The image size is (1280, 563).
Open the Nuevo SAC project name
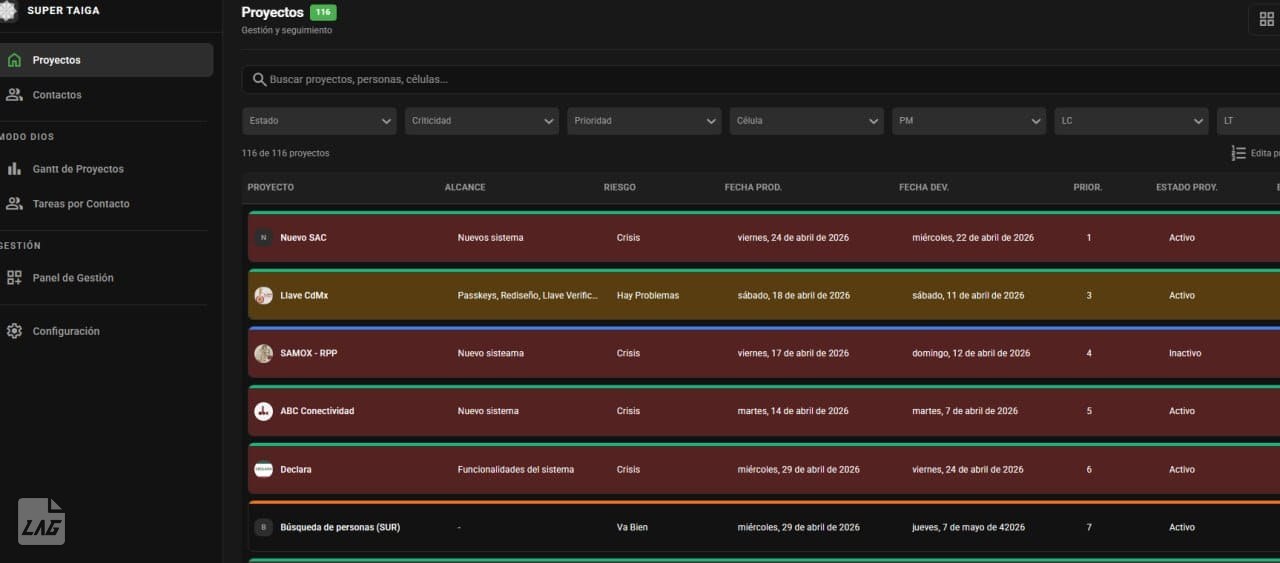point(303,238)
